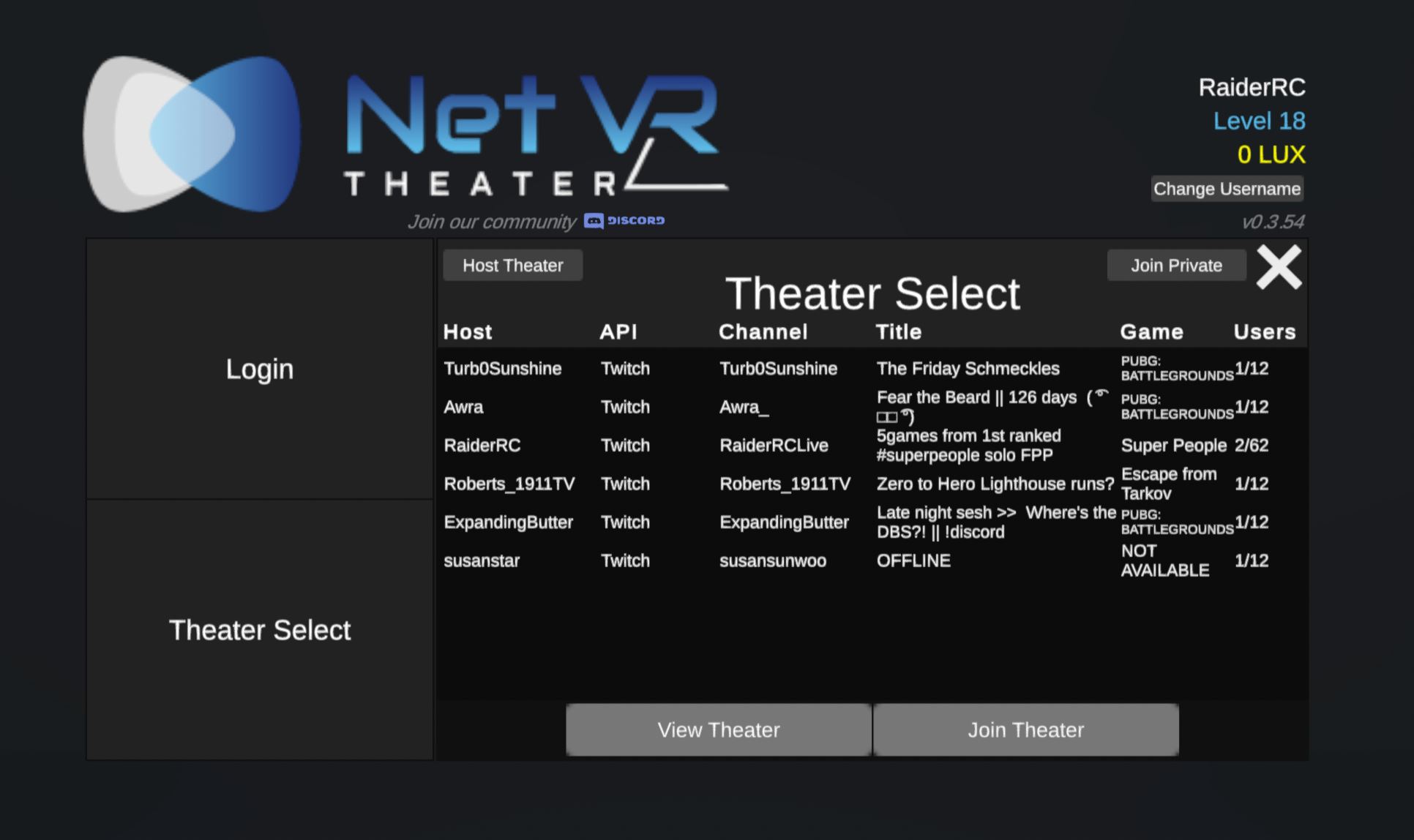Click the Host column header
1414x840 pixels.
(468, 331)
